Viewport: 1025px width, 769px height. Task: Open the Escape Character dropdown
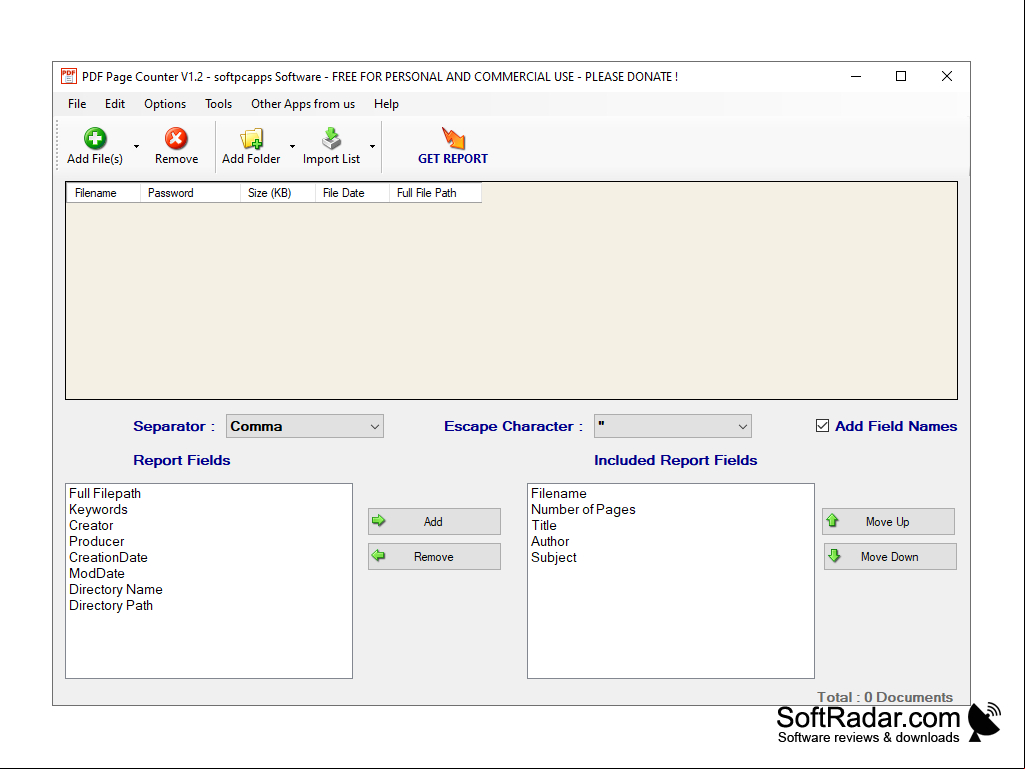(673, 426)
